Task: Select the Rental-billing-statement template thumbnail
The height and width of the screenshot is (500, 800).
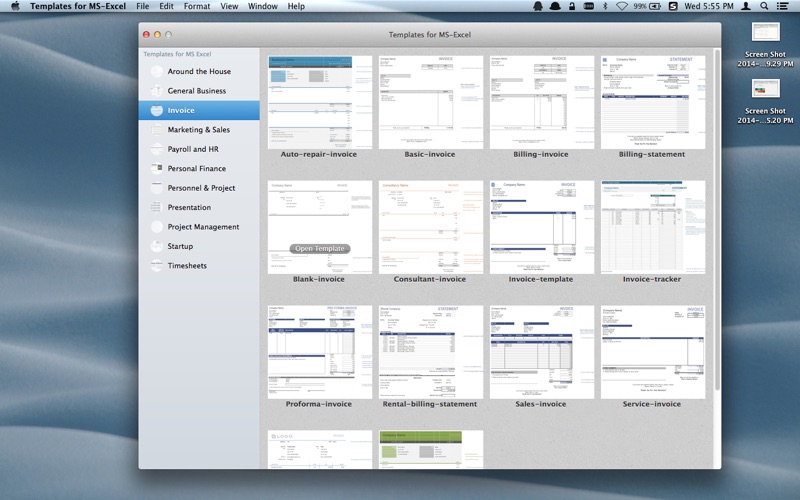Action: pos(431,352)
